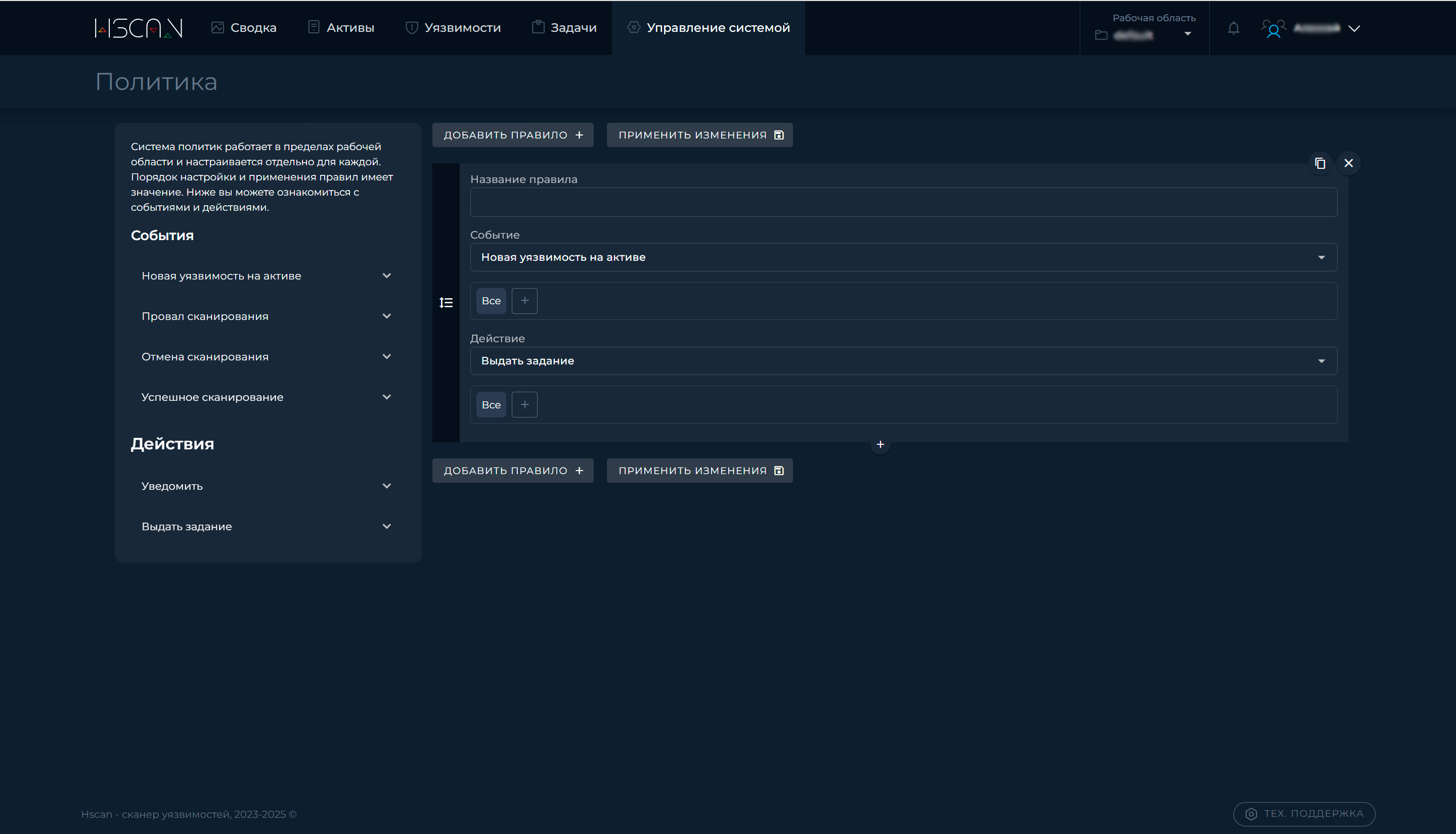The image size is (1456, 834).
Task: Open the Активы section
Action: [x=341, y=27]
